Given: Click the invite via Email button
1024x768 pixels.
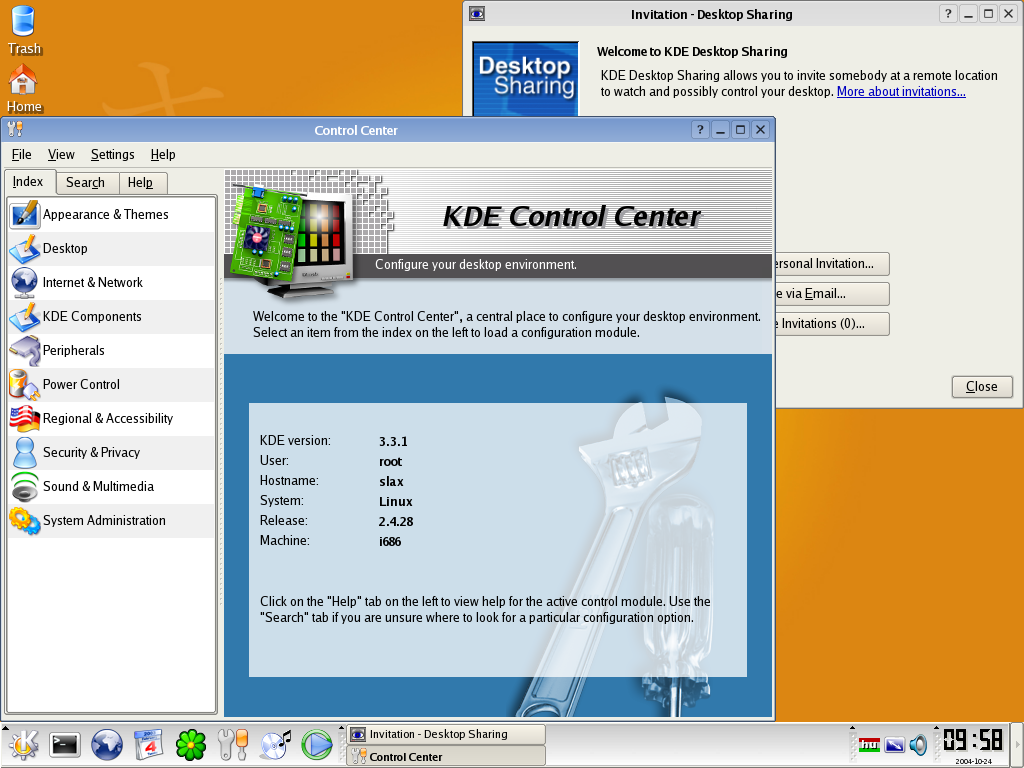Looking at the screenshot, I should pyautogui.click(x=832, y=294).
